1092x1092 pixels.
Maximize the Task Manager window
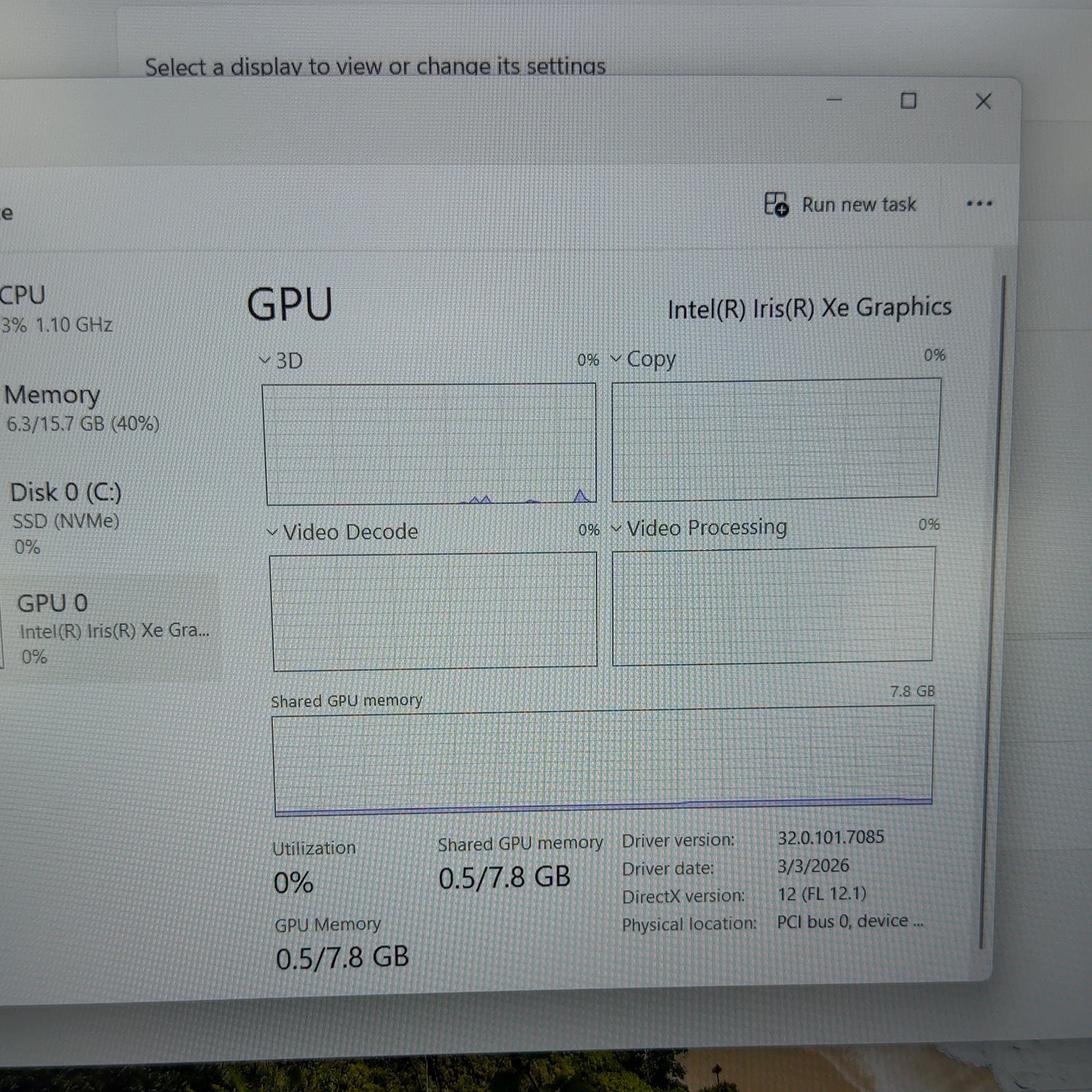[x=909, y=100]
